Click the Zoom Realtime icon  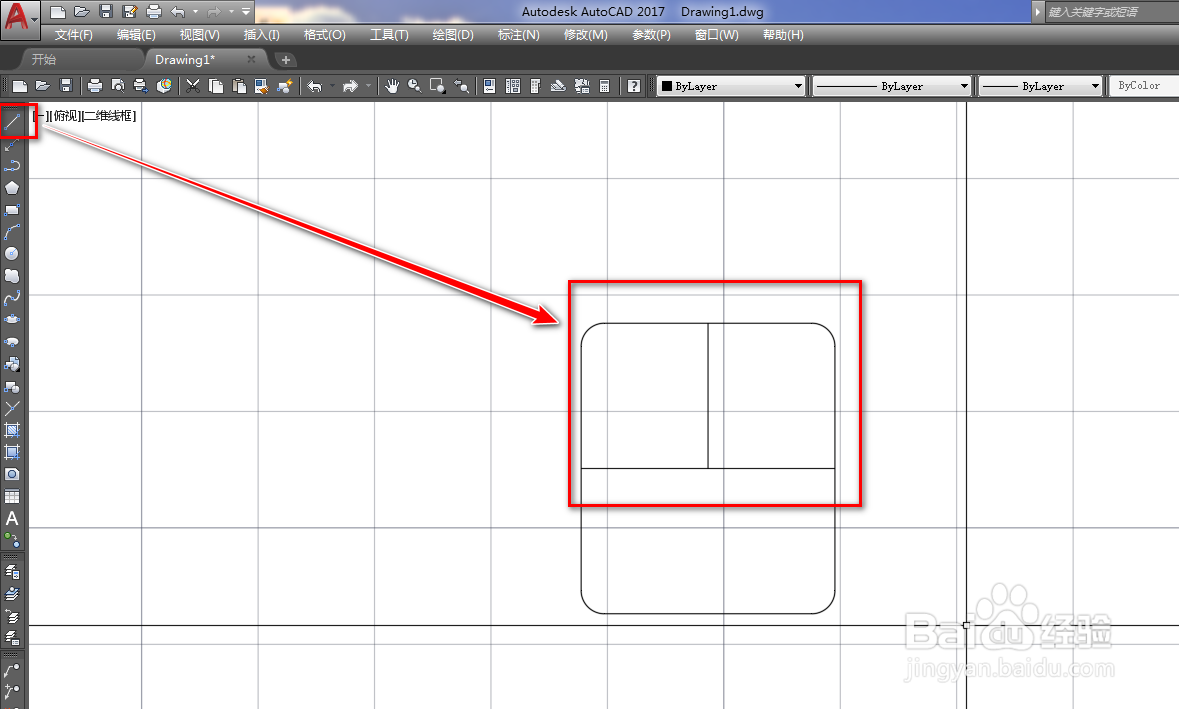pos(414,86)
